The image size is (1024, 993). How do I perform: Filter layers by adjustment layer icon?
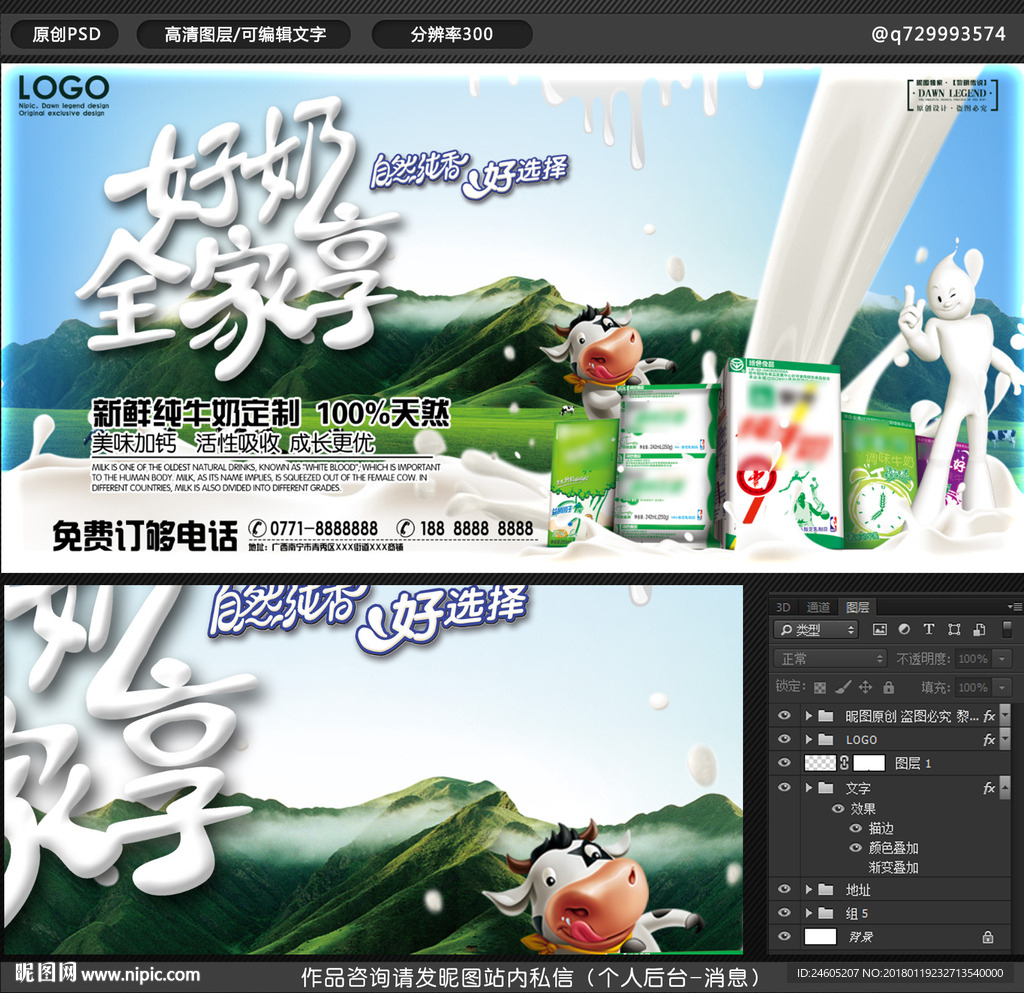point(904,629)
